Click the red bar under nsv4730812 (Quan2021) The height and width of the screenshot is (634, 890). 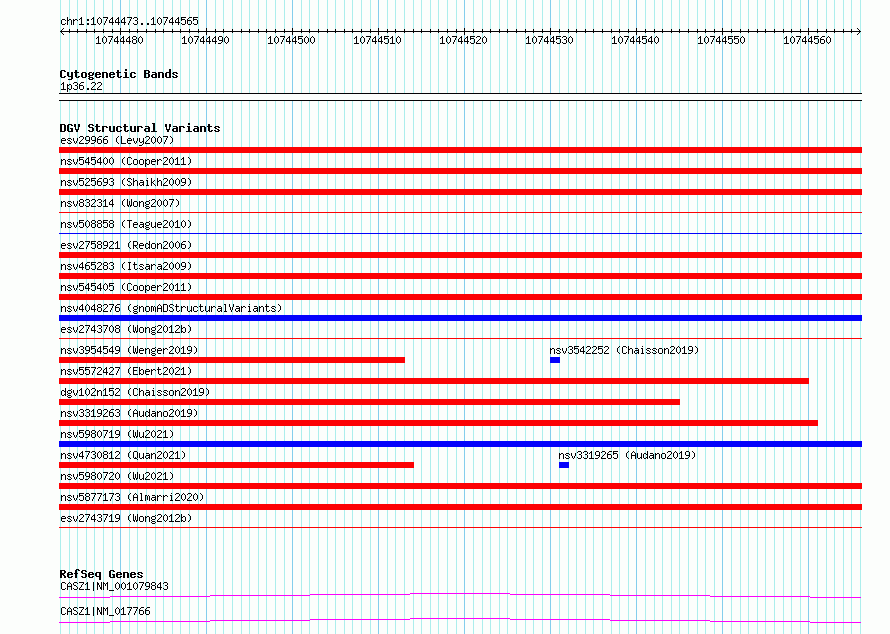pos(237,465)
